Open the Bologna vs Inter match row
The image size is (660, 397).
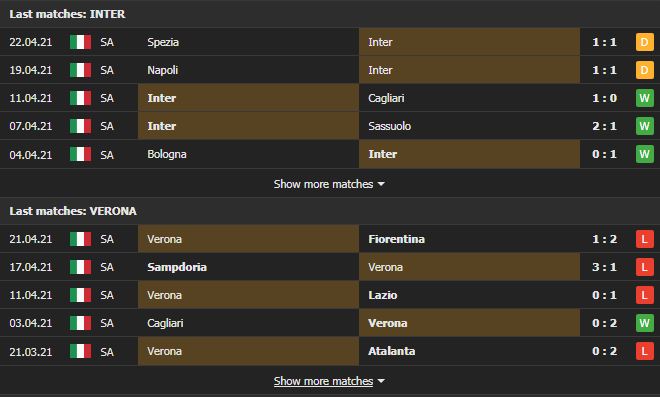[330, 154]
